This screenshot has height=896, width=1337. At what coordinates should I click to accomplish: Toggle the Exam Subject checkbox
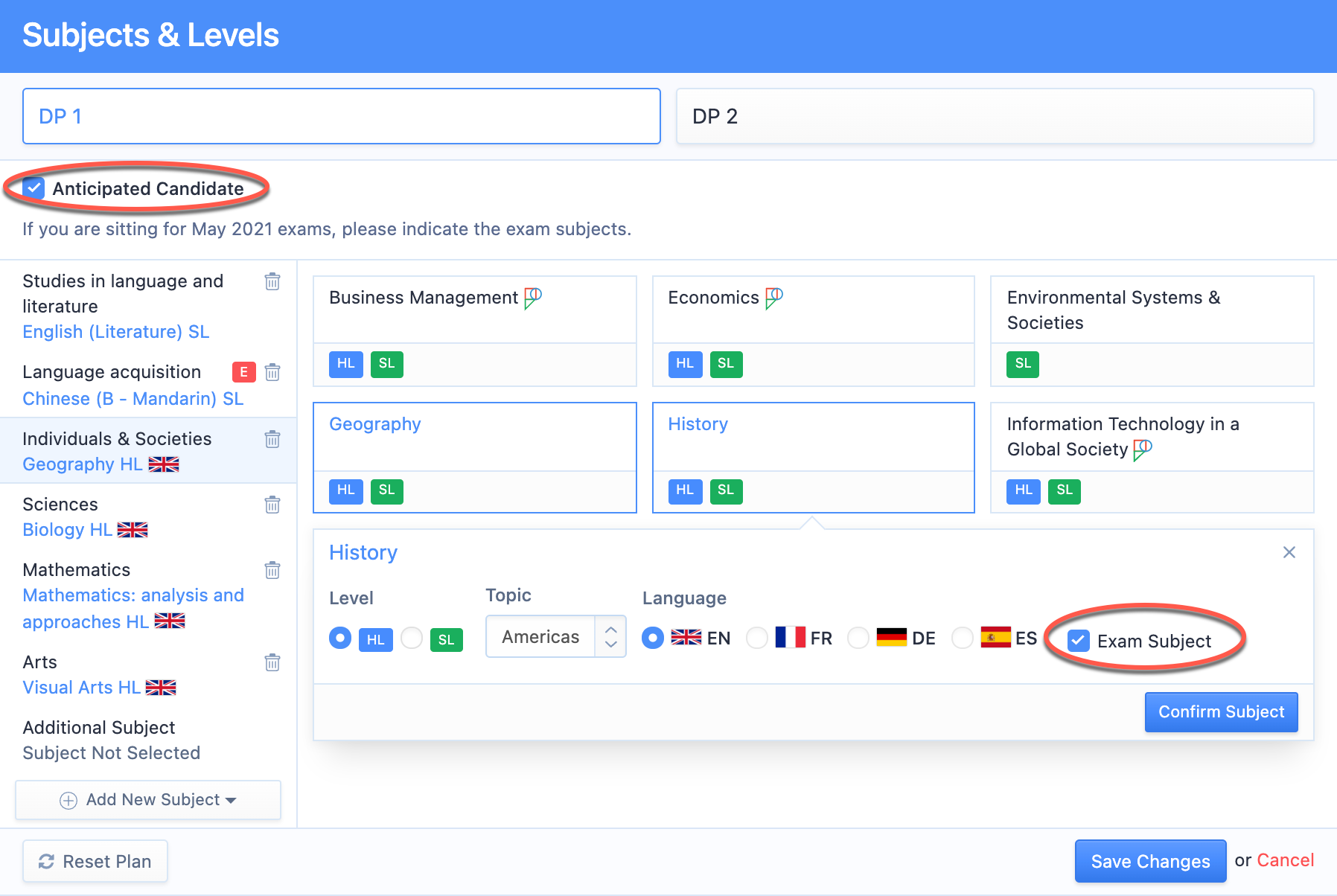coord(1078,641)
